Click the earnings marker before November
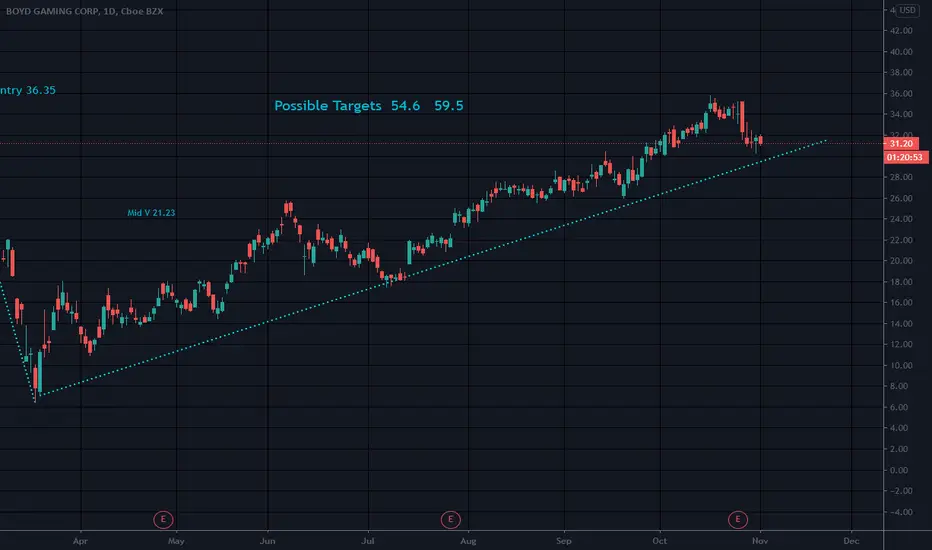 click(738, 520)
